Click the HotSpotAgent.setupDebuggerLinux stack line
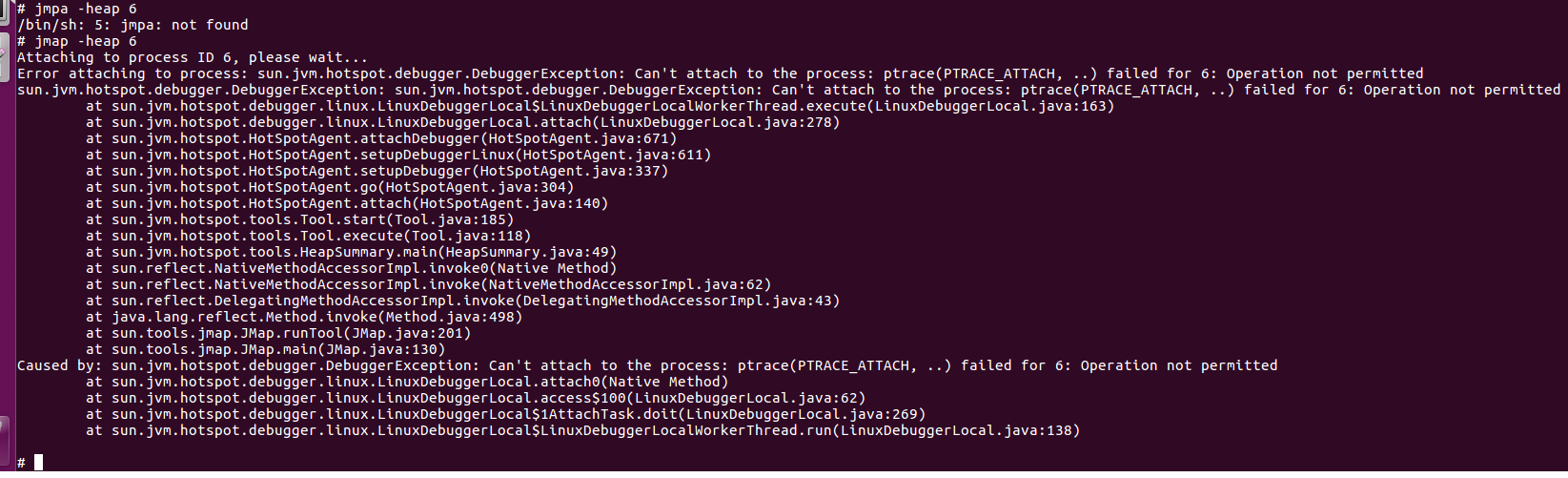The width and height of the screenshot is (1568, 478). [398, 155]
